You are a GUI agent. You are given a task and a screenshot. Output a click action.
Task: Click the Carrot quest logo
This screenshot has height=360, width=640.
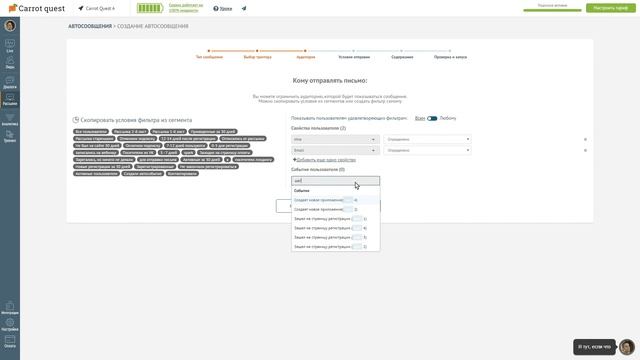point(37,8)
